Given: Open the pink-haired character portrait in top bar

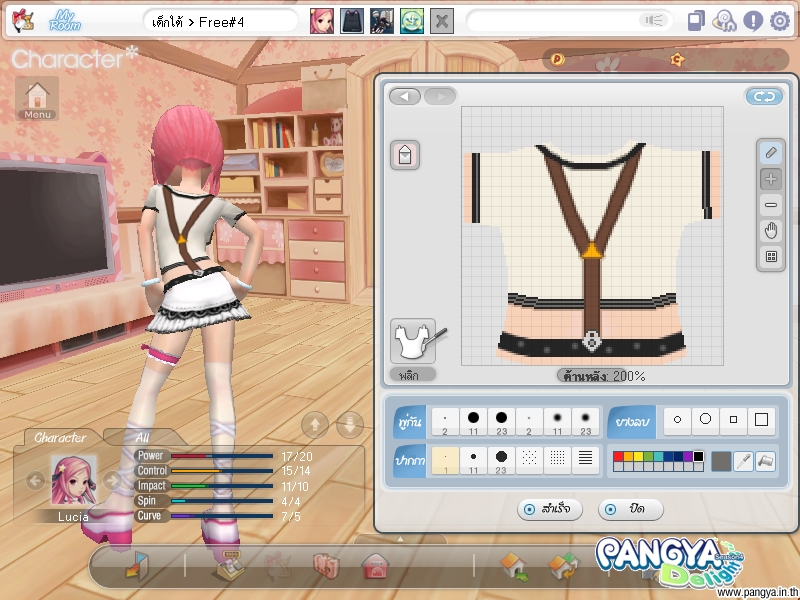Looking at the screenshot, I should pyautogui.click(x=322, y=21).
